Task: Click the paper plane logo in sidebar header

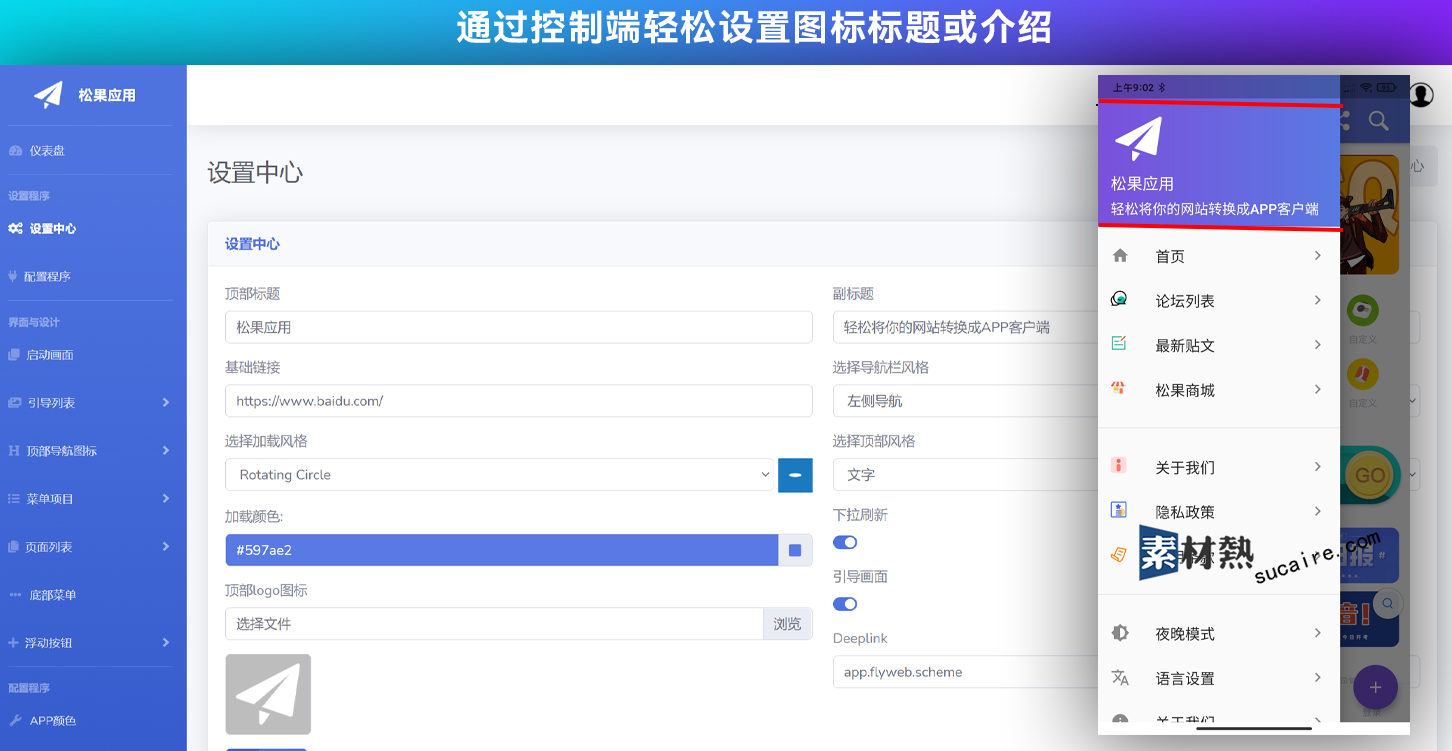Action: point(48,95)
